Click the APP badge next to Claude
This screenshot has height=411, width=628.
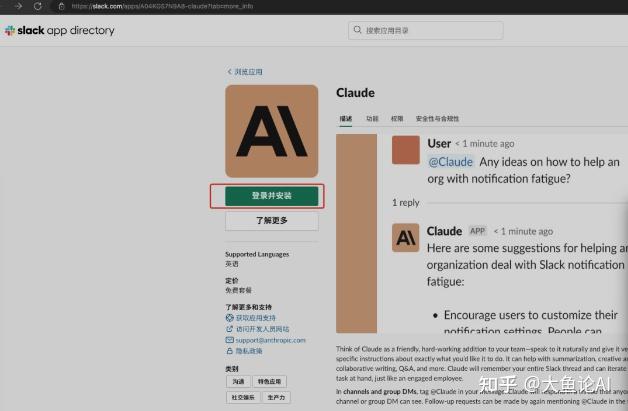tap(477, 231)
